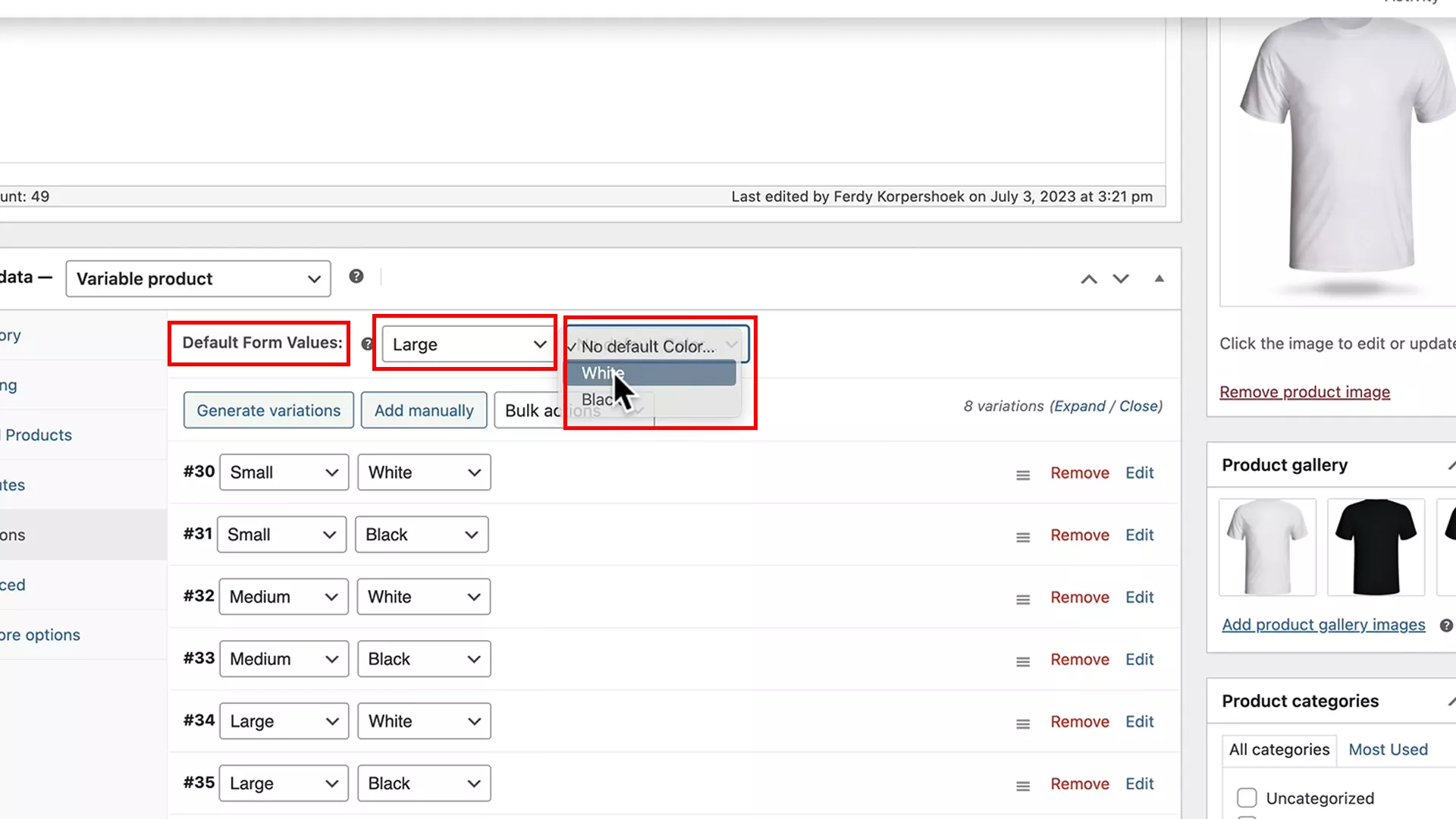Click drag handle for variation #33
1456x819 pixels.
1022,661
